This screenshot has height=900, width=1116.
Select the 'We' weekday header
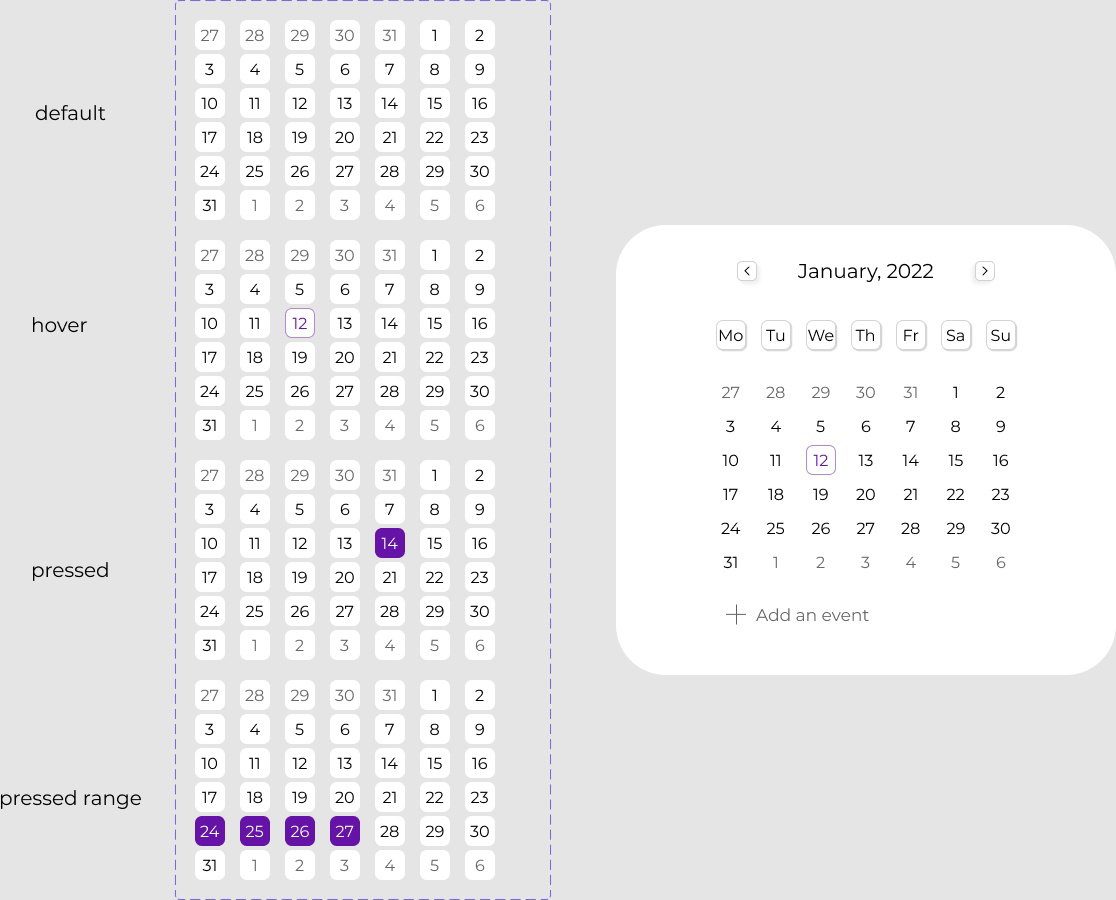[x=821, y=336]
